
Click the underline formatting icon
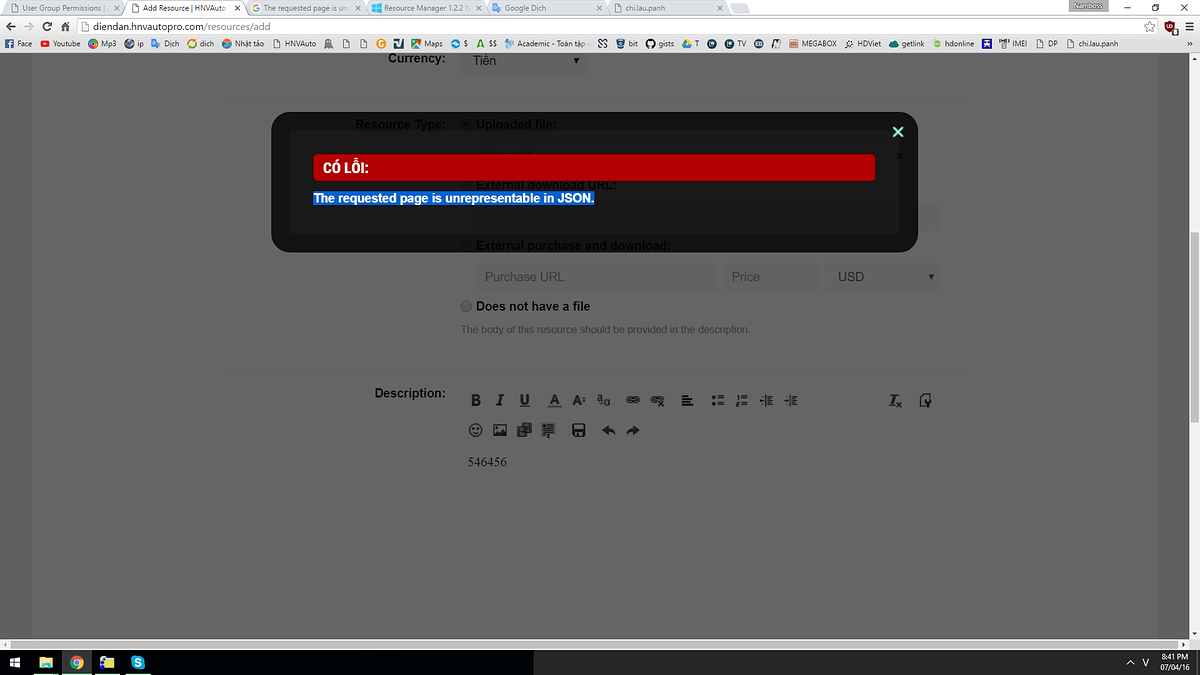click(525, 401)
